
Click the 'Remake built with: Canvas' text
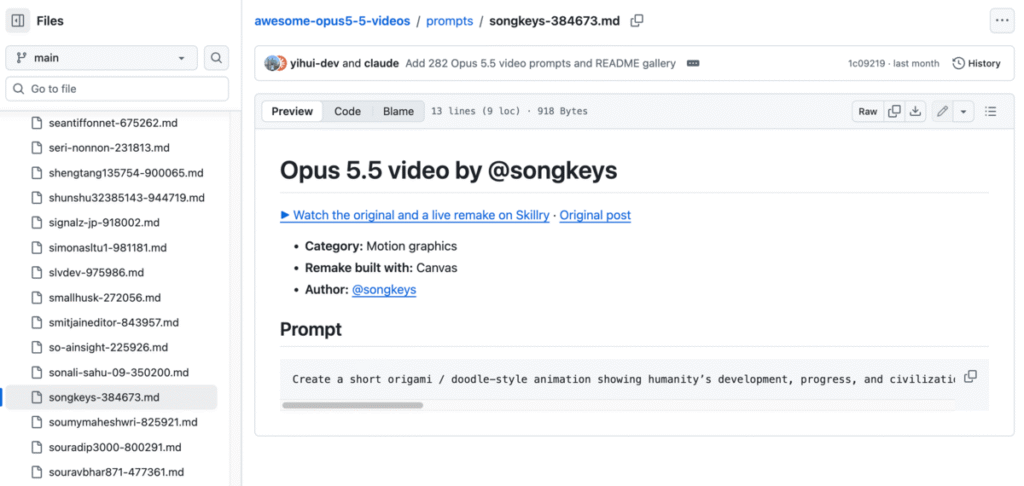click(x=381, y=268)
